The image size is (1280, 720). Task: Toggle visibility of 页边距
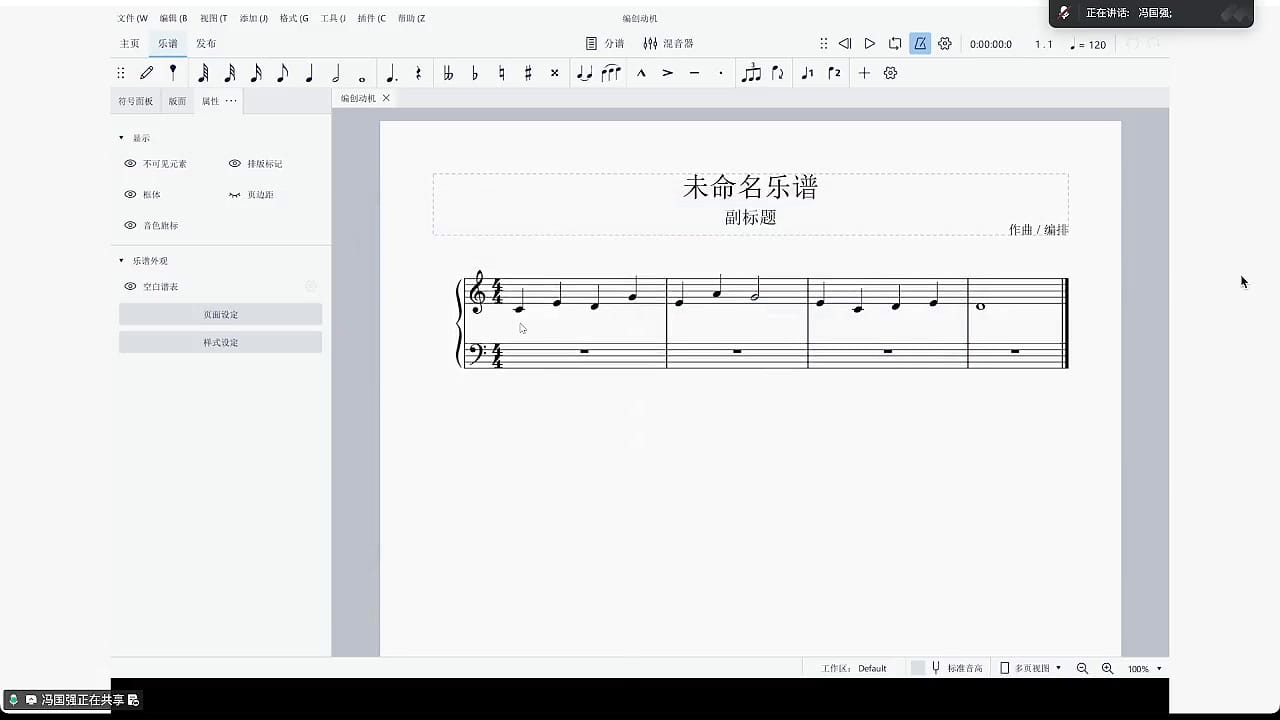click(235, 194)
